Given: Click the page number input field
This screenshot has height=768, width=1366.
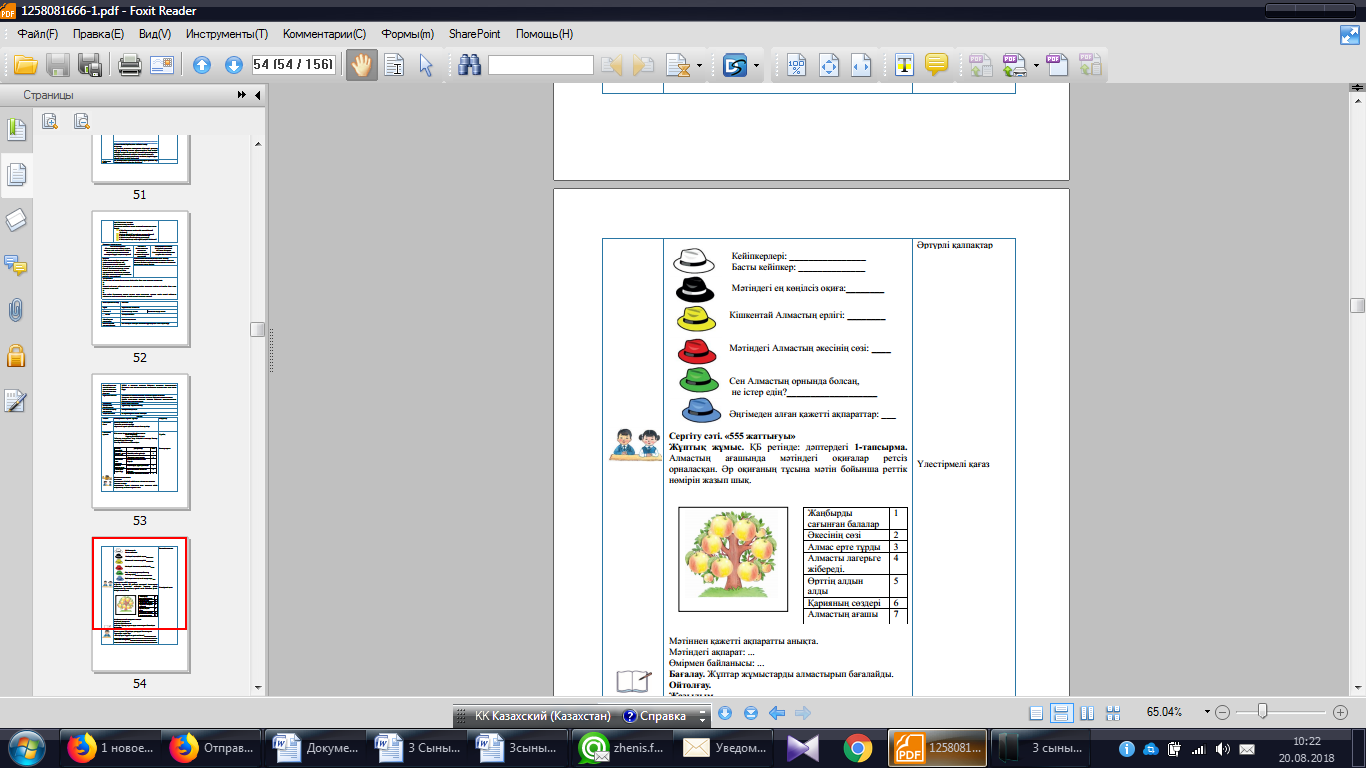Looking at the screenshot, I should point(293,65).
